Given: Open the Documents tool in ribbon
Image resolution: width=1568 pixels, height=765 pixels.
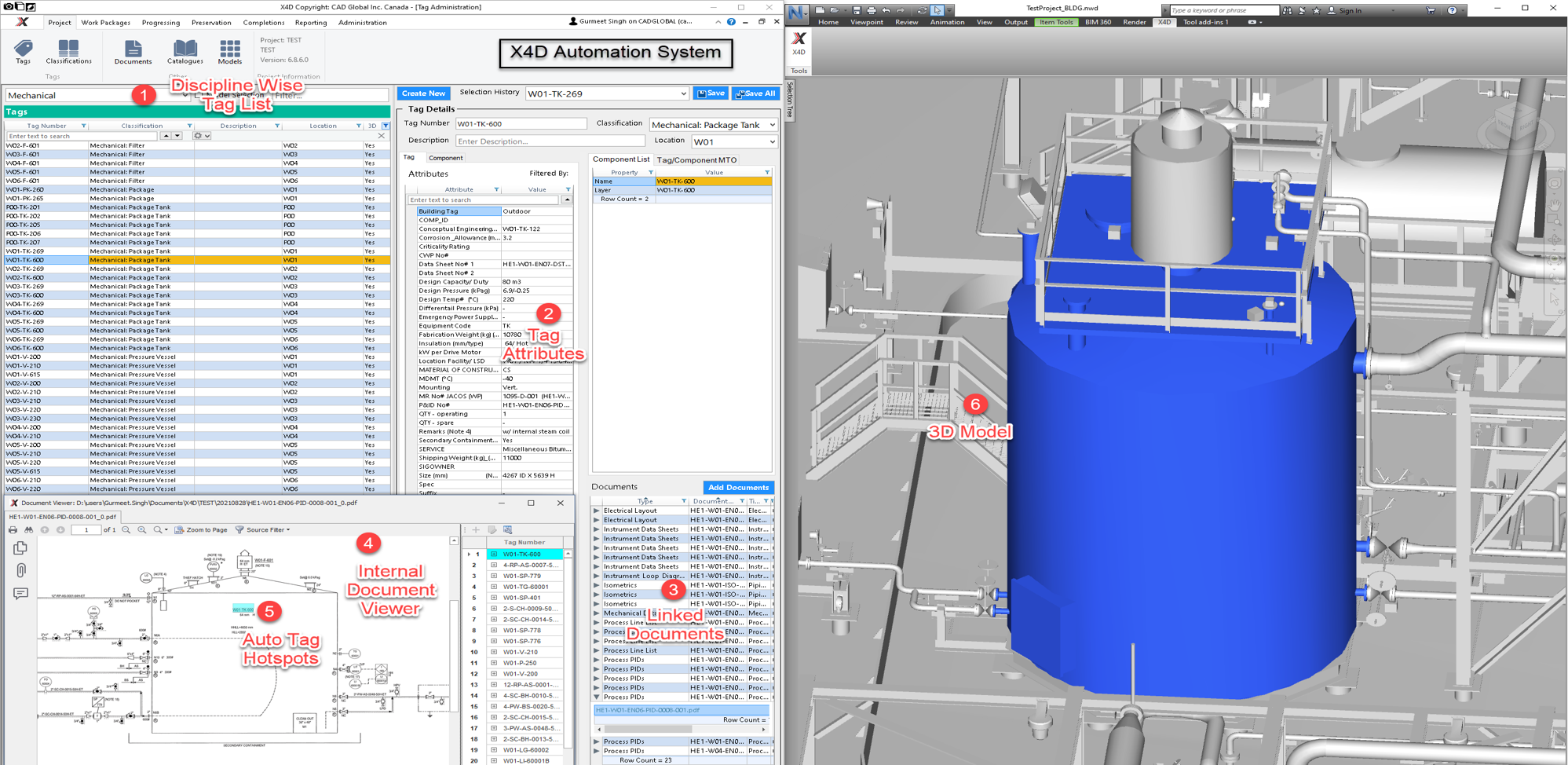Looking at the screenshot, I should point(133,52).
